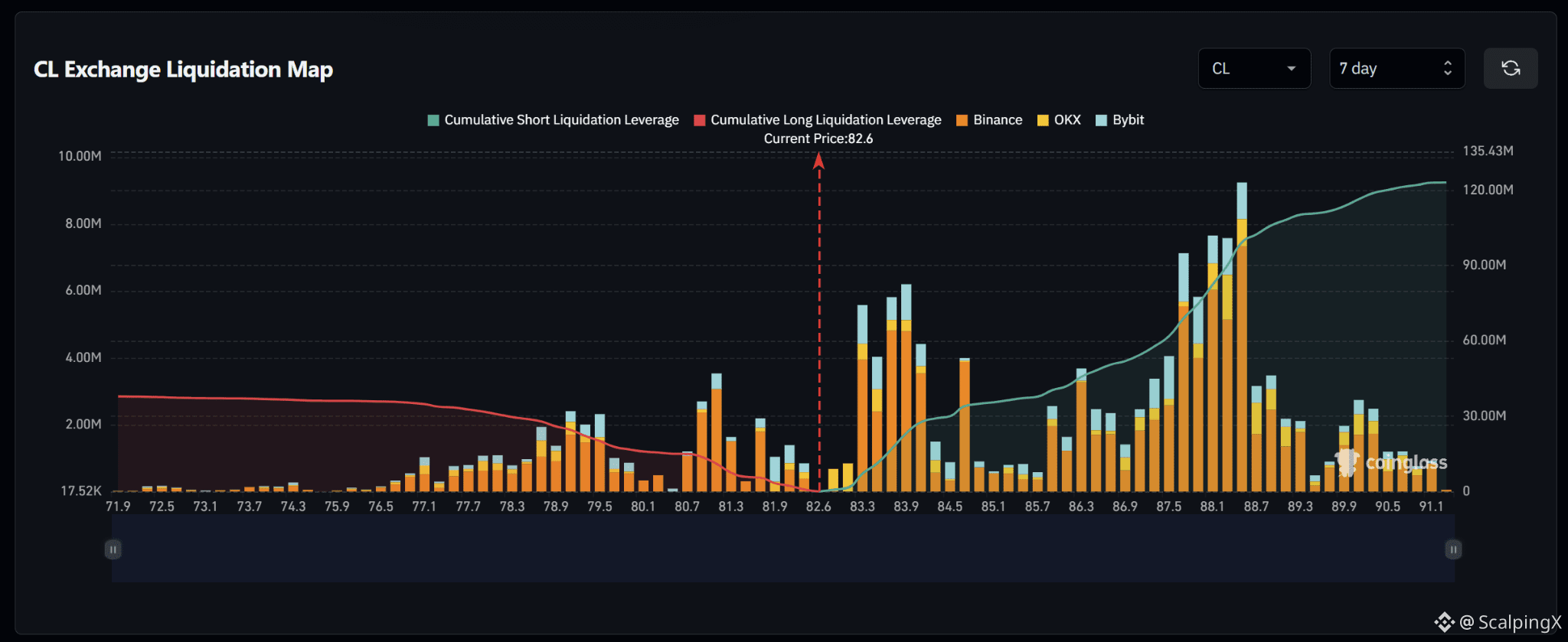The image size is (1568, 642).
Task: Toggle the OKX legend series
Action: pyautogui.click(x=1059, y=120)
